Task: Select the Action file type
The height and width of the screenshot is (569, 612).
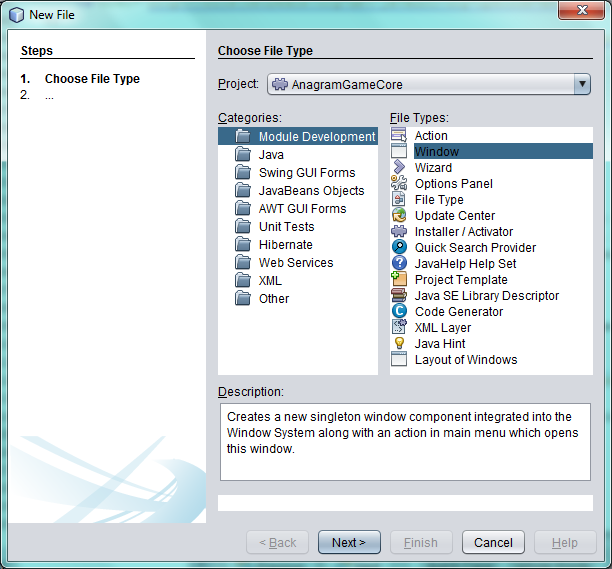Action: [431, 136]
